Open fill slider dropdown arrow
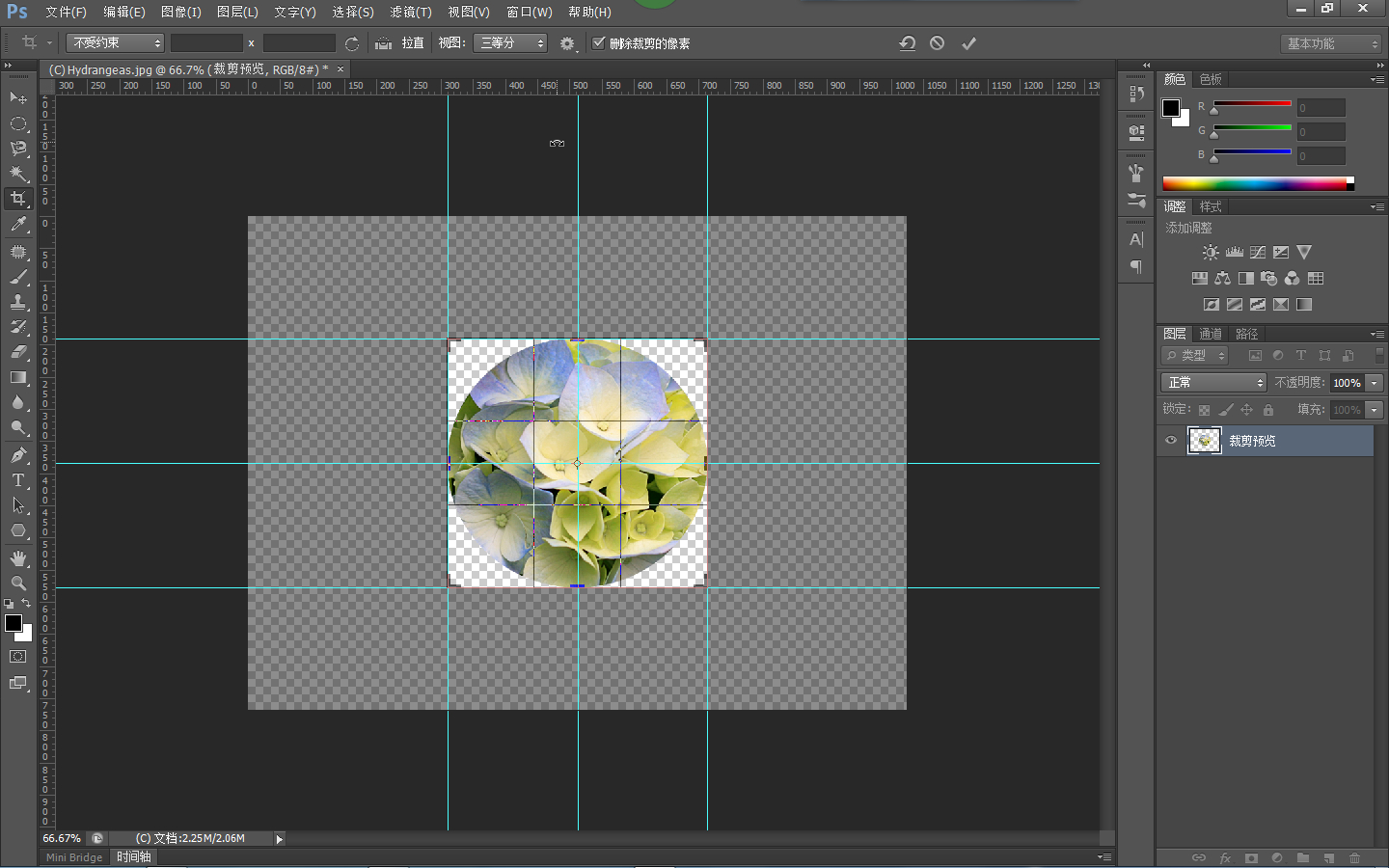Image resolution: width=1389 pixels, height=868 pixels. point(1375,410)
